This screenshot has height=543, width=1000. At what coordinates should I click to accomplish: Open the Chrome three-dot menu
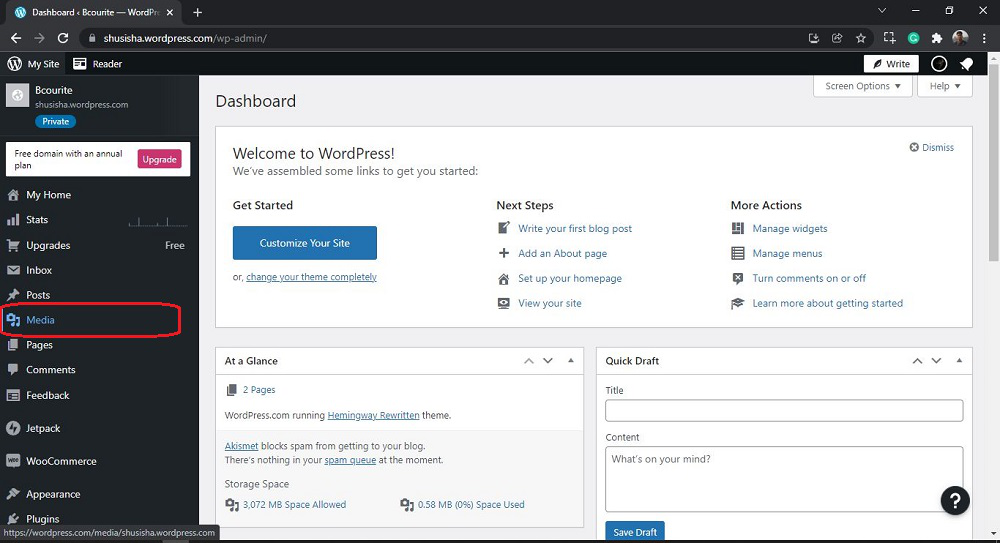(x=985, y=38)
